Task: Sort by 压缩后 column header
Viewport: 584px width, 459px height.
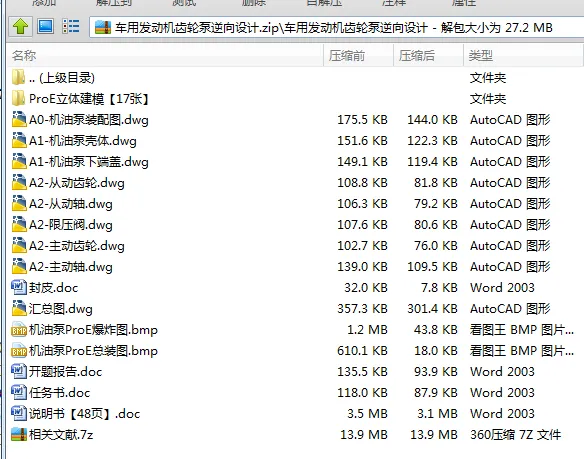Action: click(428, 56)
